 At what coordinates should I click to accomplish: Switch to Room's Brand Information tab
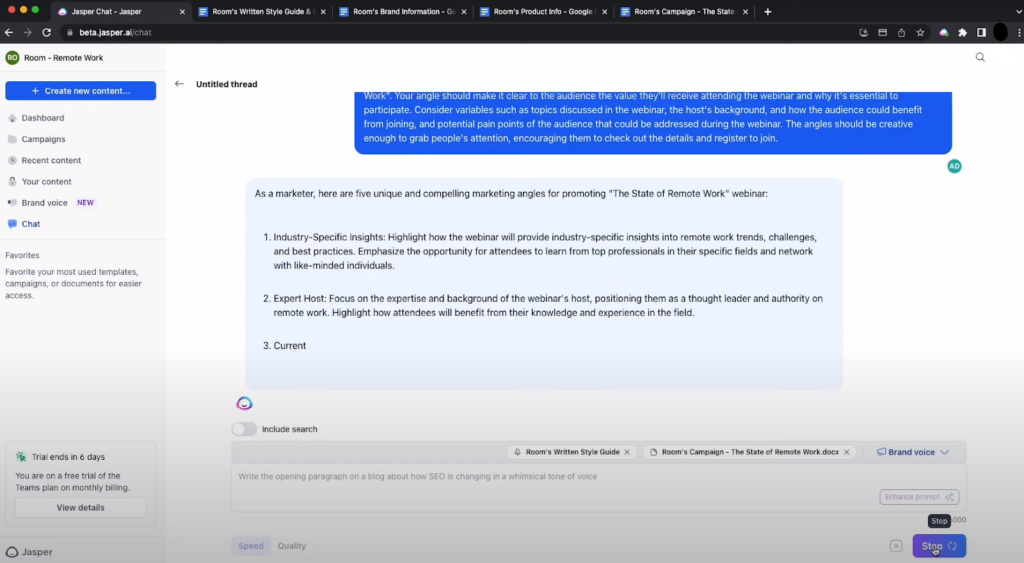[404, 12]
